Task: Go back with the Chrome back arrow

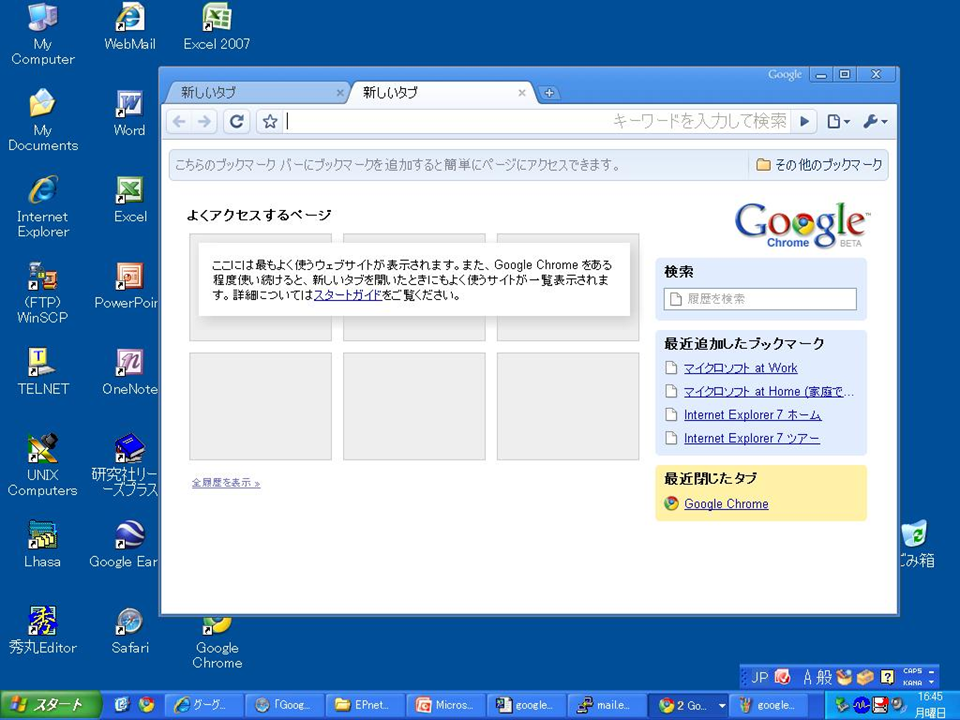Action: (179, 122)
